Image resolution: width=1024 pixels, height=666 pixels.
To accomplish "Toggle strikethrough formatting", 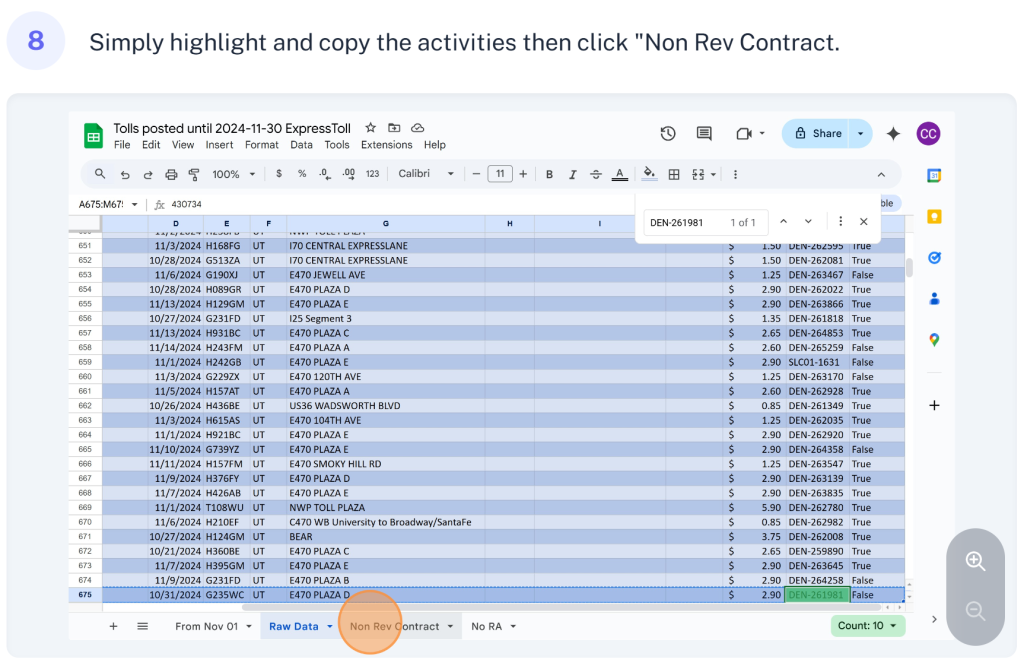I will click(596, 174).
